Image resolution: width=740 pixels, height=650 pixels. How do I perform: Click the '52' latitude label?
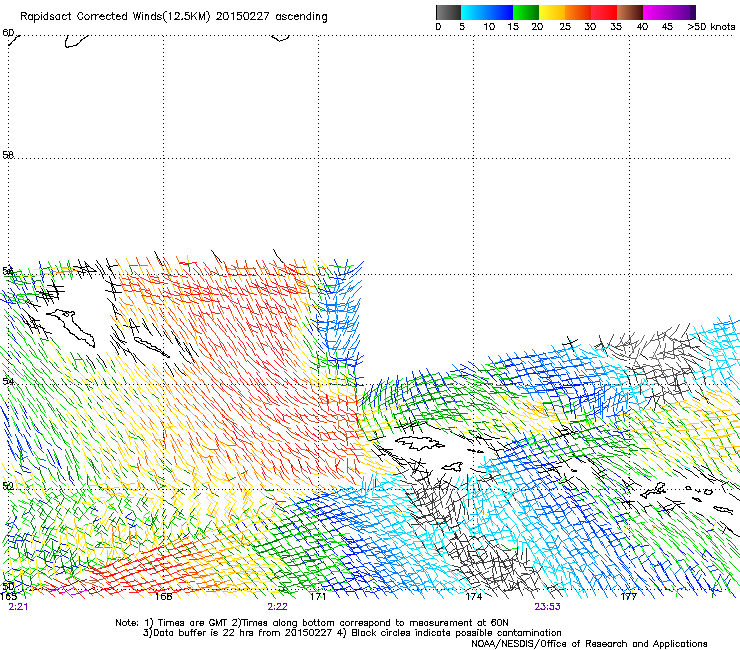(x=8, y=486)
